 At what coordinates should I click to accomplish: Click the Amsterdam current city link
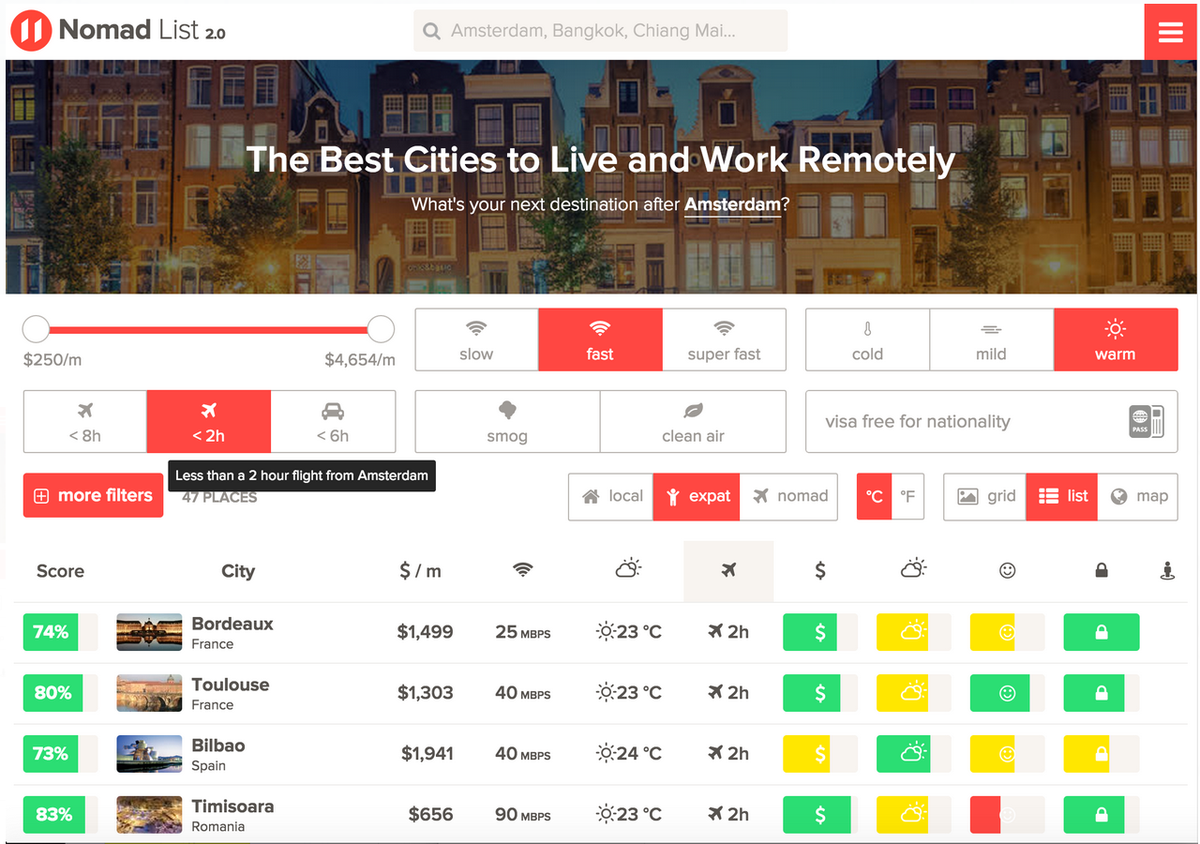tap(732, 205)
